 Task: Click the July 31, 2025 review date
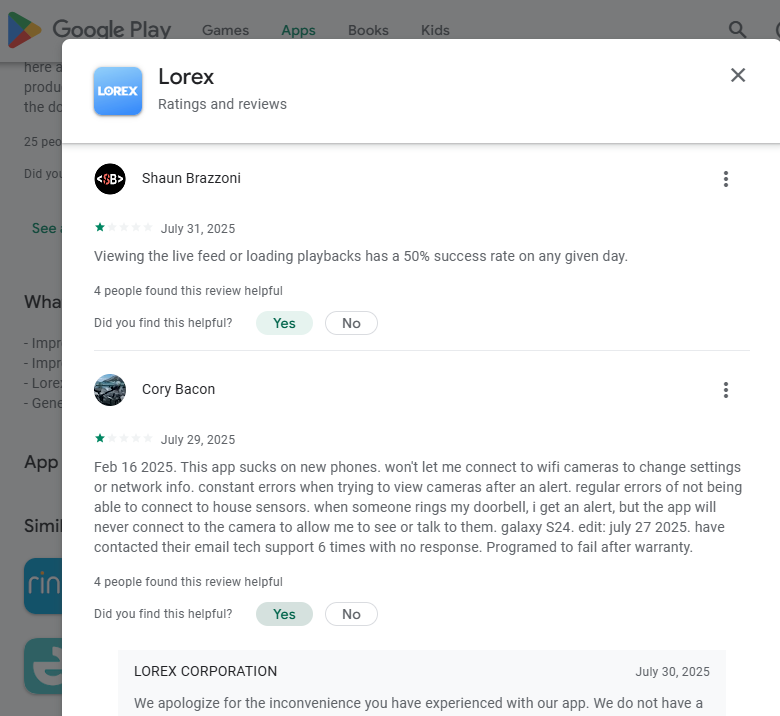point(197,228)
